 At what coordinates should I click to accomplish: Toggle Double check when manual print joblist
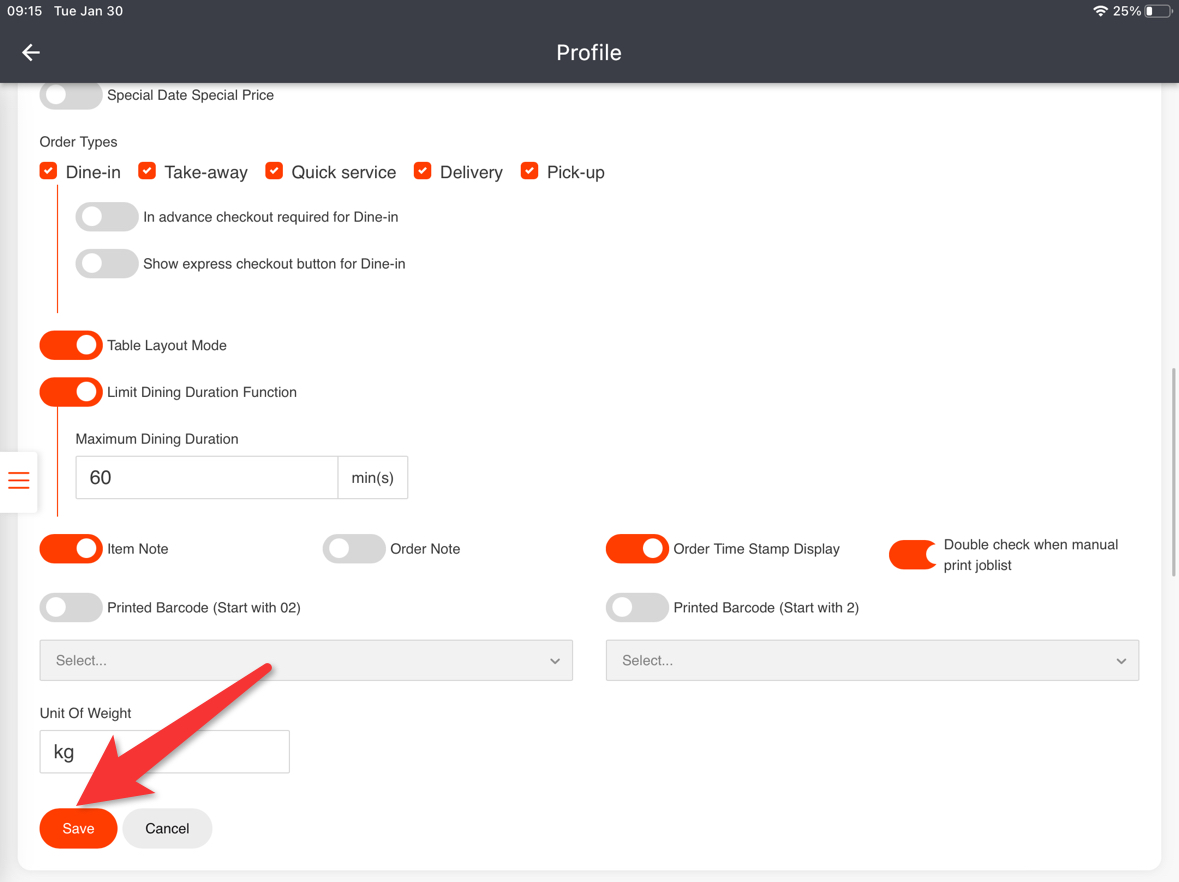pyautogui.click(x=913, y=555)
